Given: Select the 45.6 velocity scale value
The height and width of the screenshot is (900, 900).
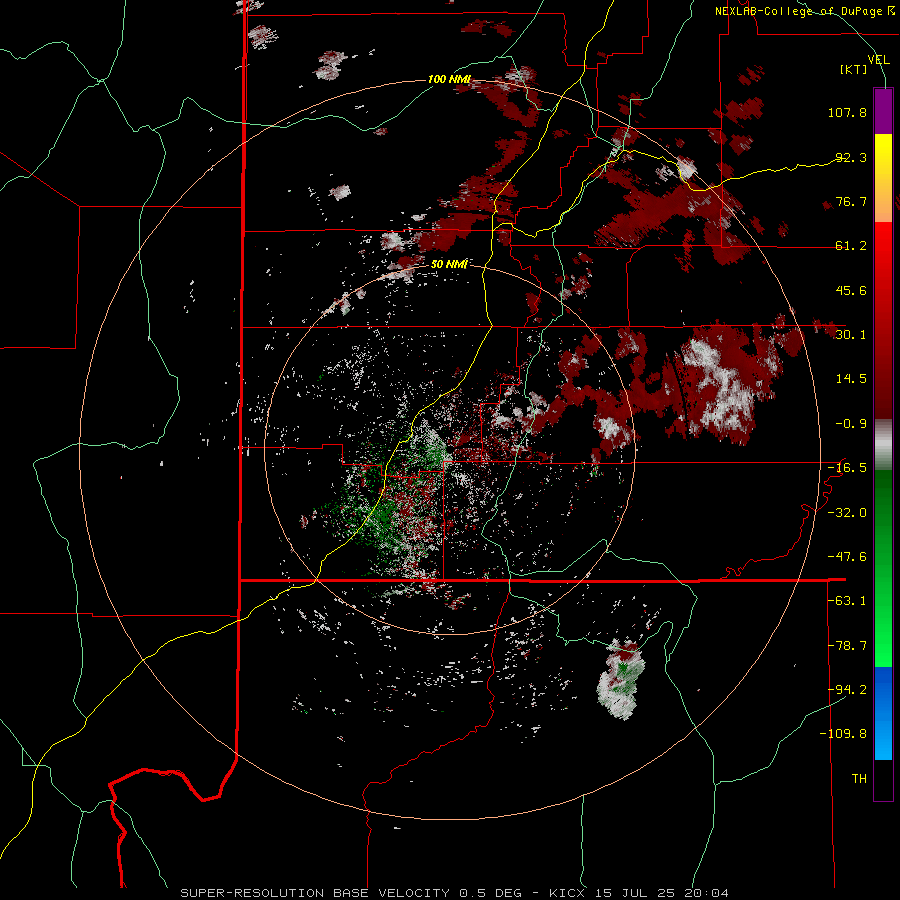Looking at the screenshot, I should pyautogui.click(x=851, y=290).
